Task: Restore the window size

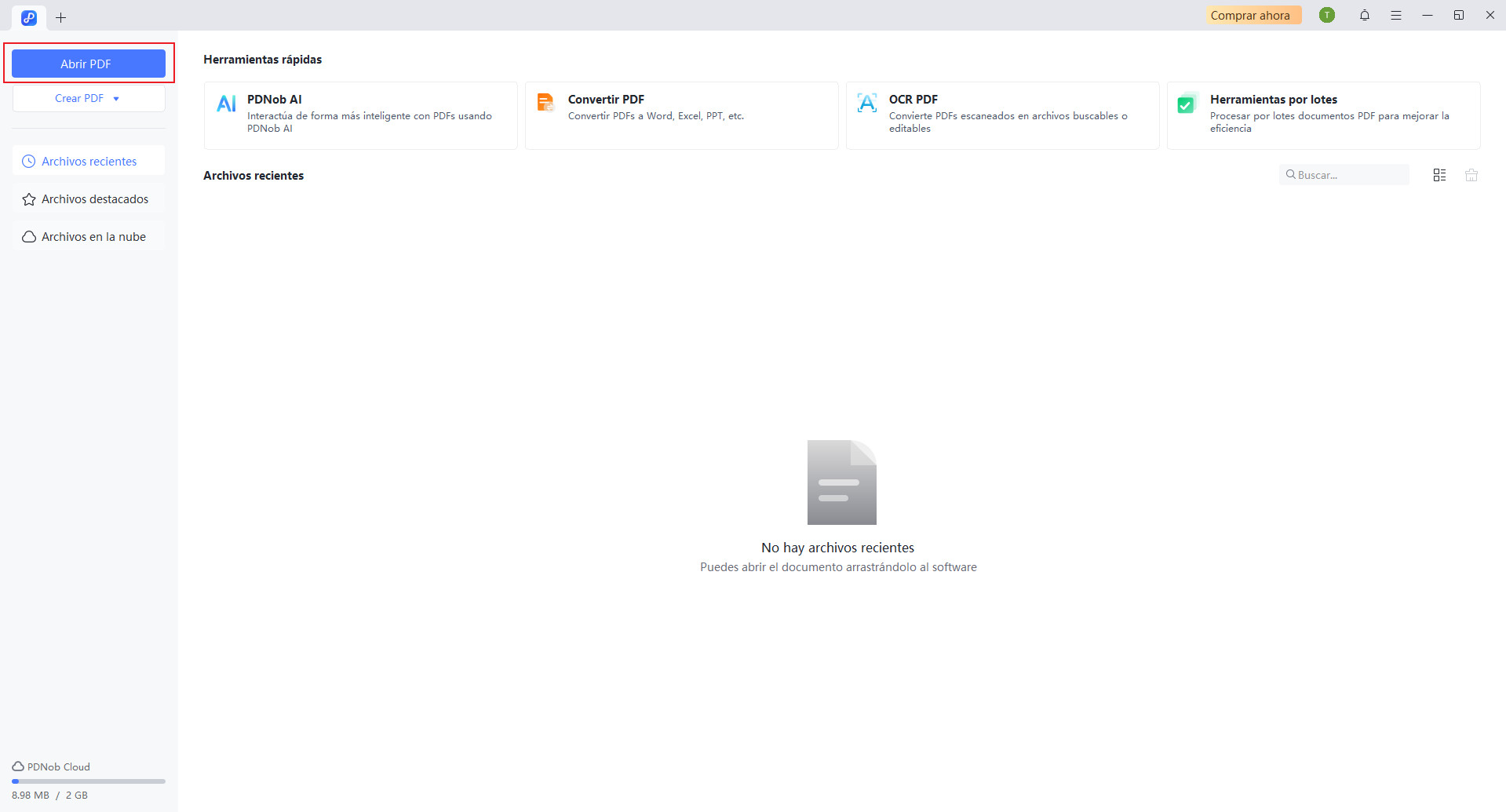Action: click(x=1459, y=15)
